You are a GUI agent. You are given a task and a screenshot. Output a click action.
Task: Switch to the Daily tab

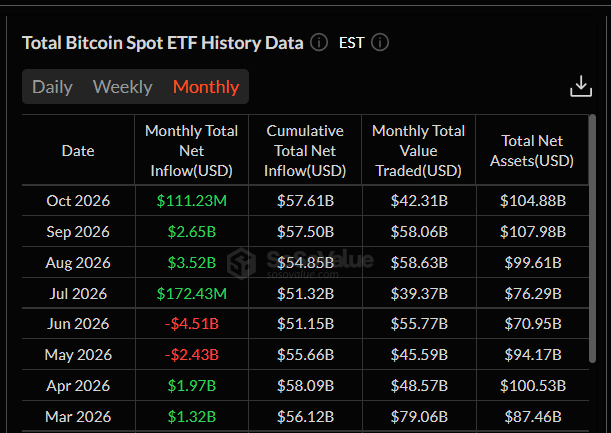tap(52, 87)
